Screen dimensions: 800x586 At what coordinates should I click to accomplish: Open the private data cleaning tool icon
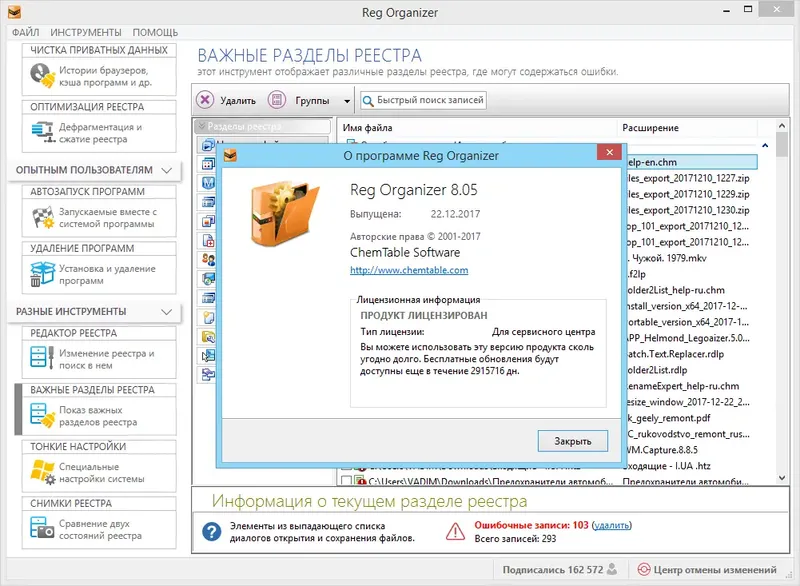[42, 75]
